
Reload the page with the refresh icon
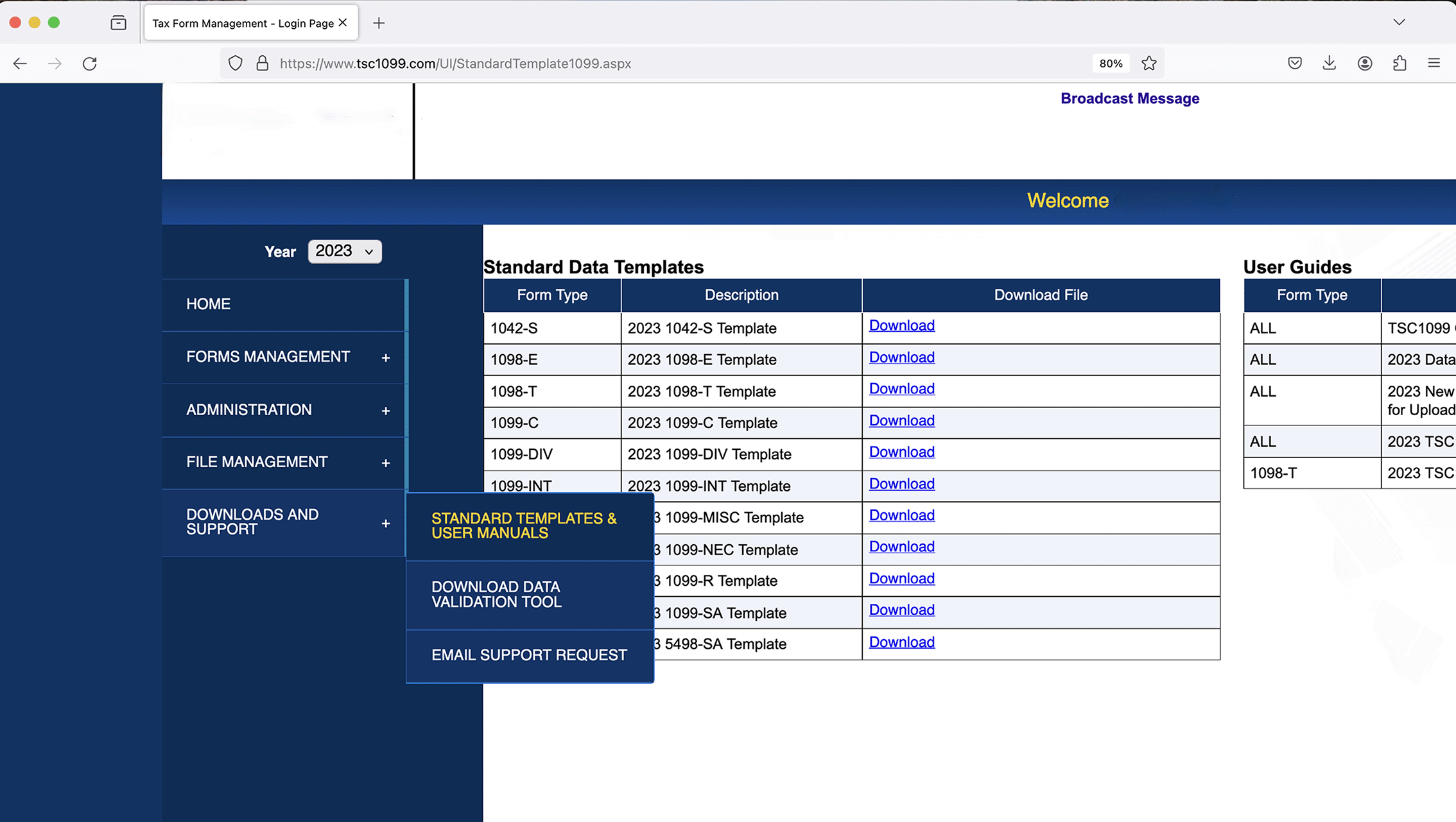tap(90, 64)
